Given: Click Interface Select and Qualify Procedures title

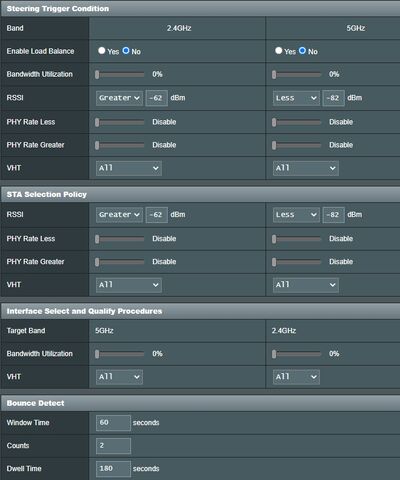Looking at the screenshot, I should point(84,311).
